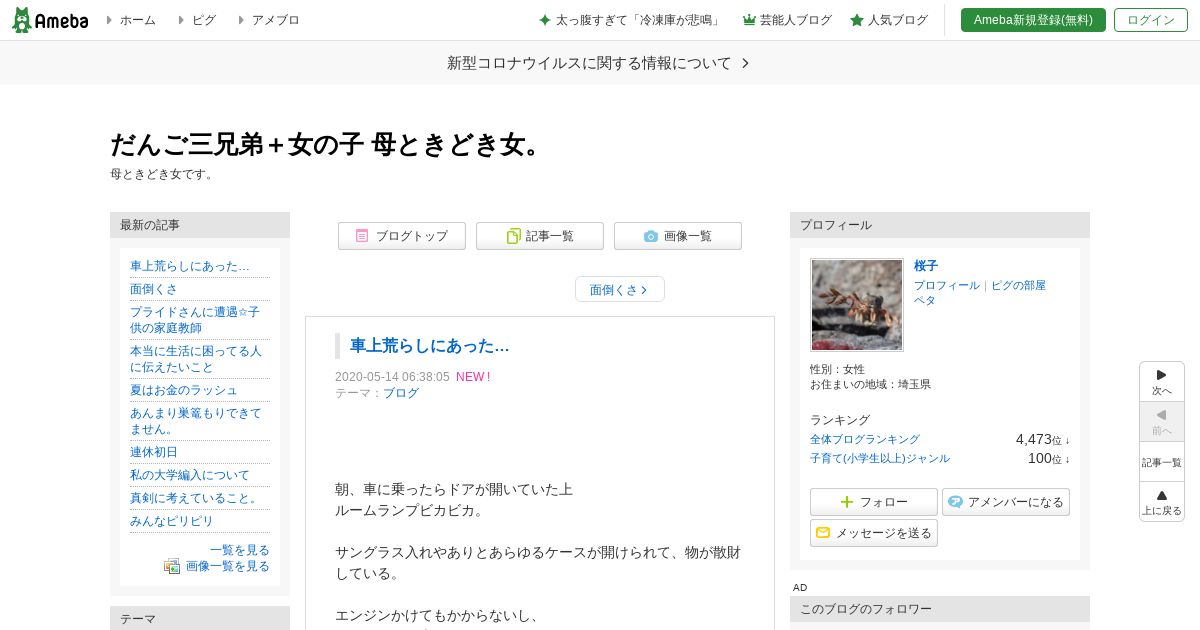Select sidebar article みんなピリピリ
The width and height of the screenshot is (1200, 630).
172,521
